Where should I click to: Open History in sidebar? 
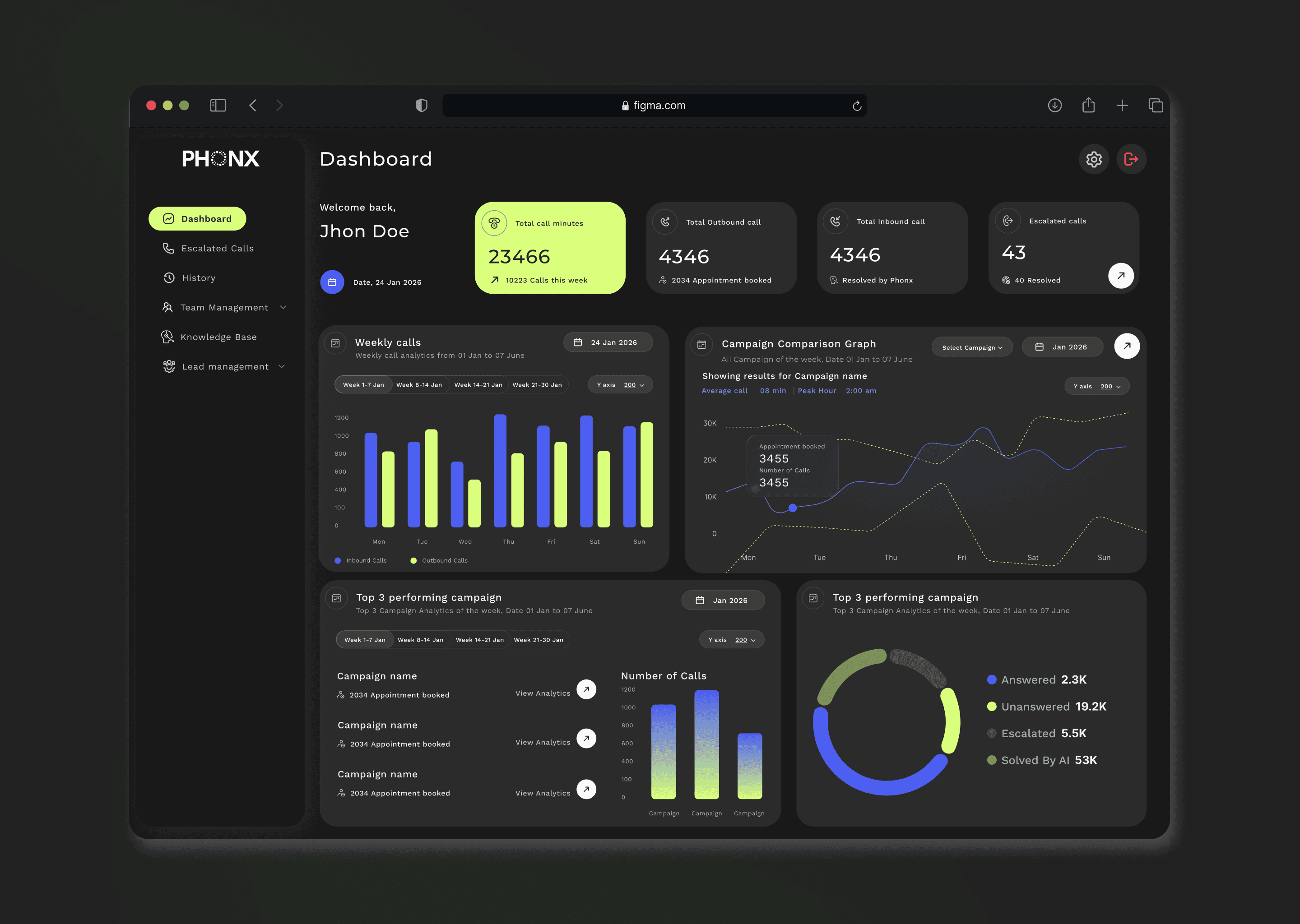190,277
